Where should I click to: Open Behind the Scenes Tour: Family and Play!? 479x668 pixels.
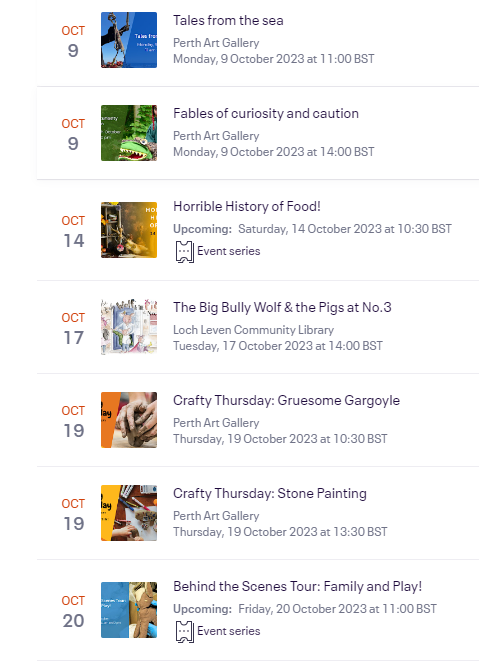[297, 587]
